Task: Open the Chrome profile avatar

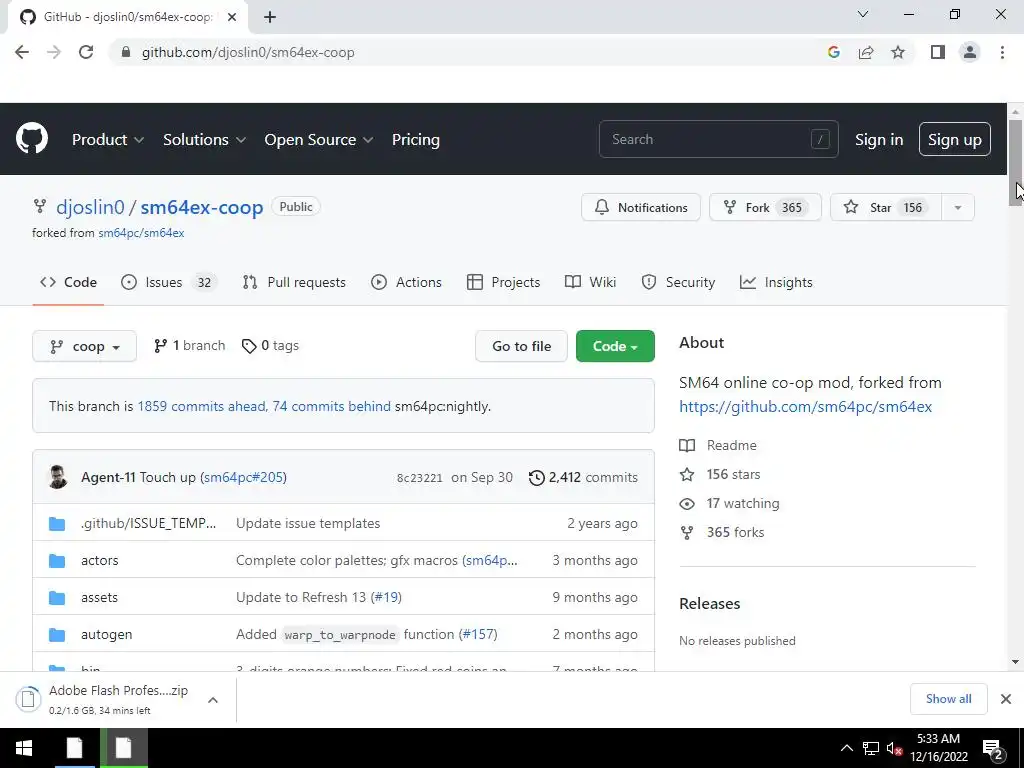Action: click(x=970, y=52)
